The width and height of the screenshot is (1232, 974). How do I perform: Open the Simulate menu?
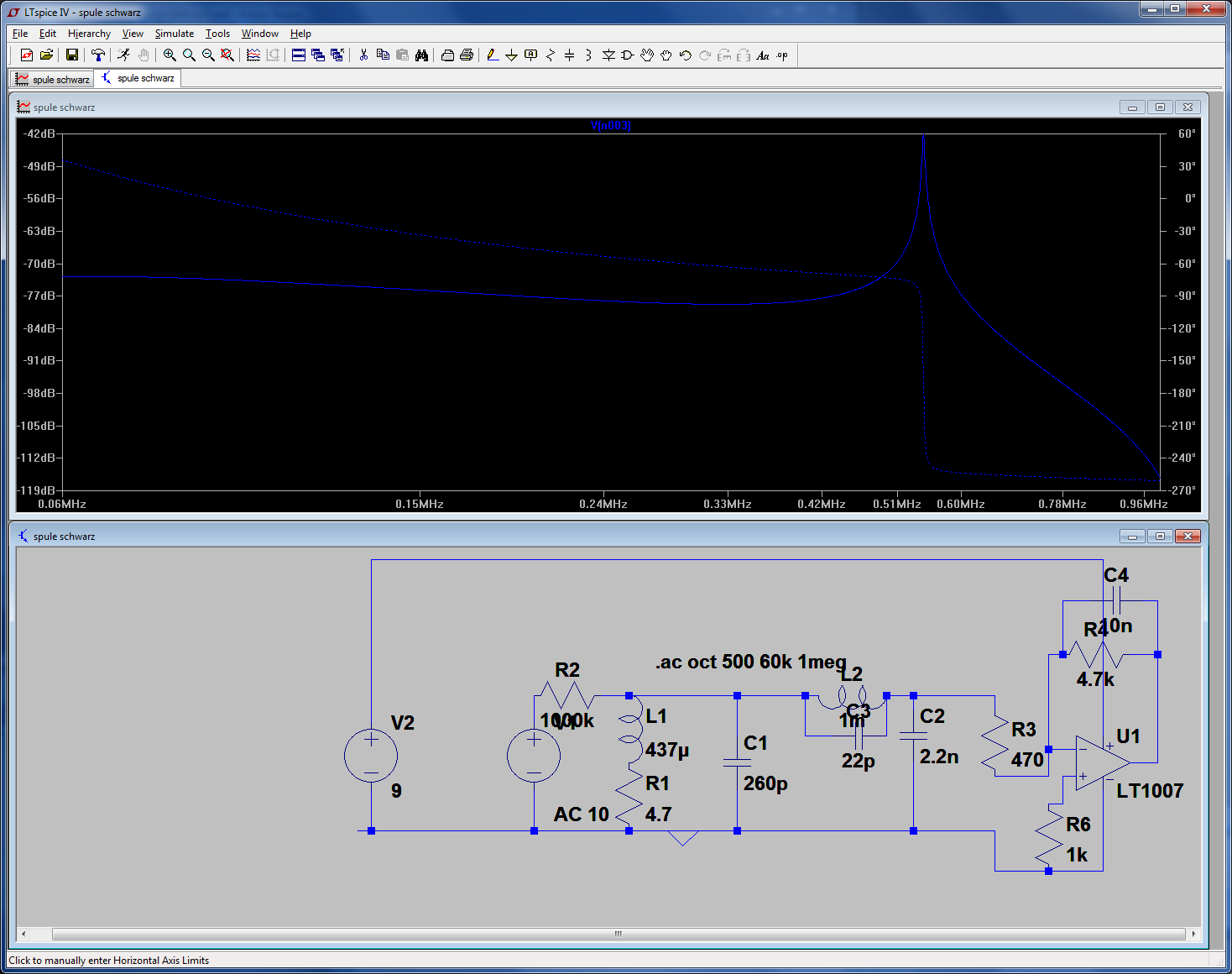point(175,34)
